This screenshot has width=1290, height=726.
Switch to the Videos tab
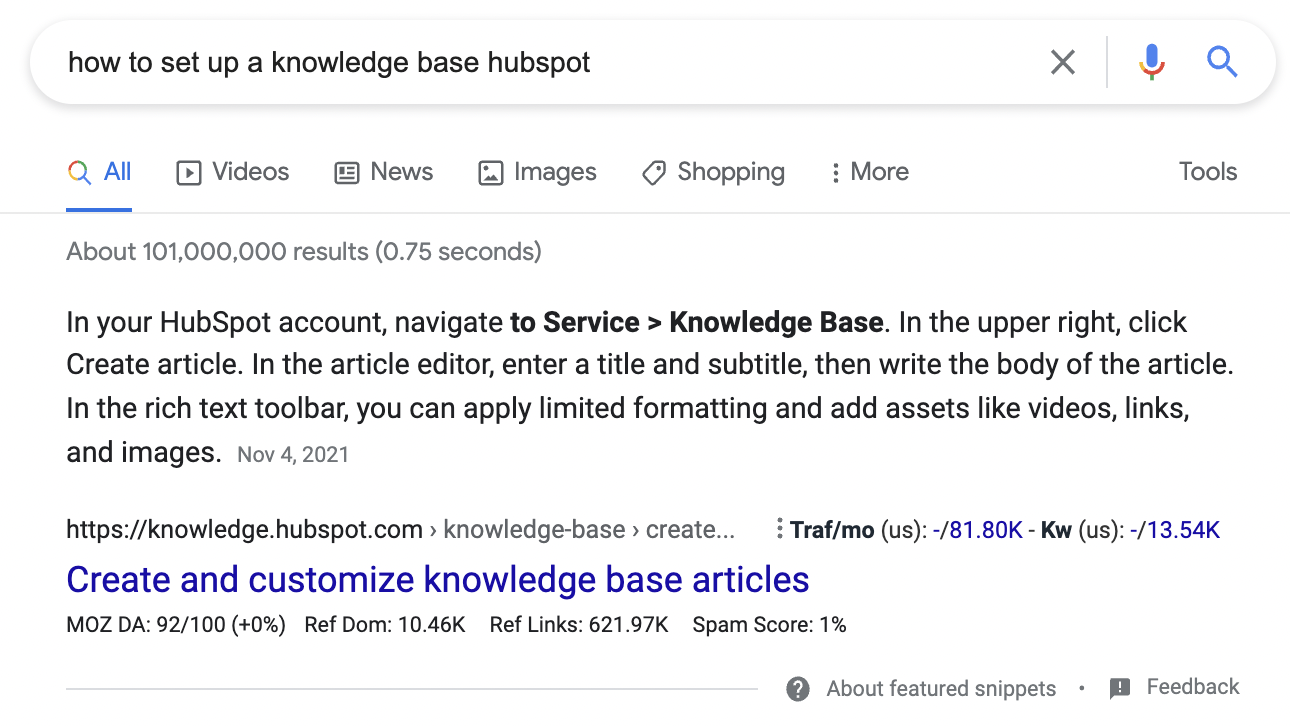click(x=233, y=172)
